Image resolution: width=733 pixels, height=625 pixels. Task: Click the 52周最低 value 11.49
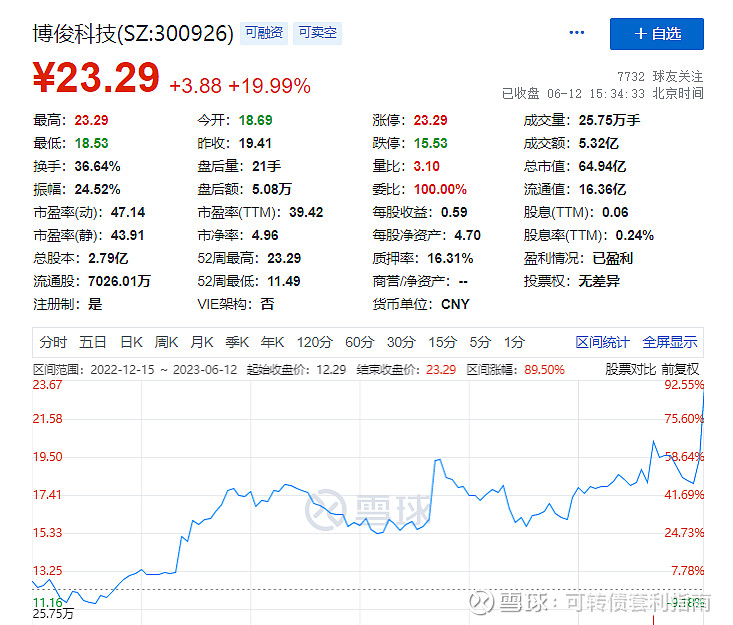[284, 281]
